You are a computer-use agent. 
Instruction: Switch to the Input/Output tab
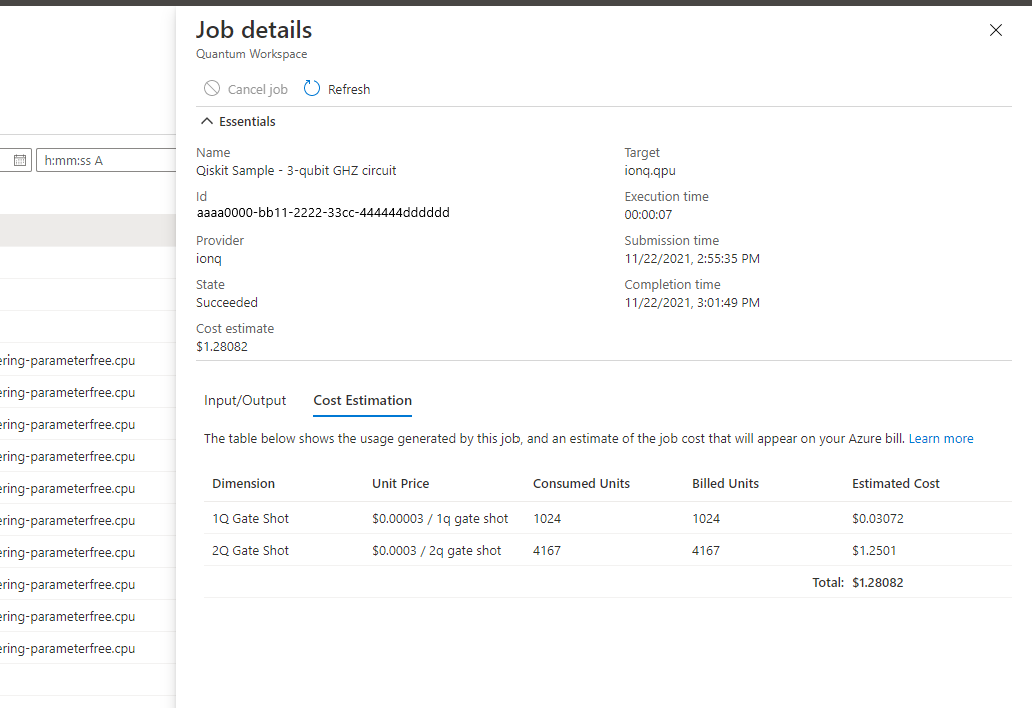pyautogui.click(x=244, y=400)
